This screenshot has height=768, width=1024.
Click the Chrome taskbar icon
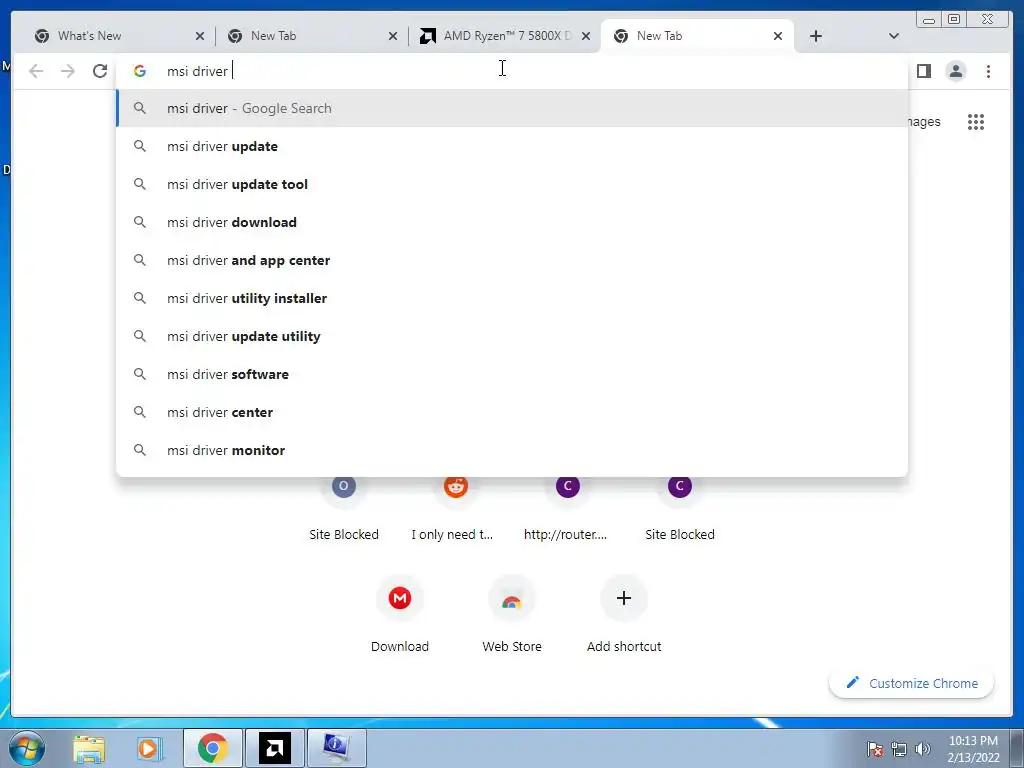[x=212, y=748]
